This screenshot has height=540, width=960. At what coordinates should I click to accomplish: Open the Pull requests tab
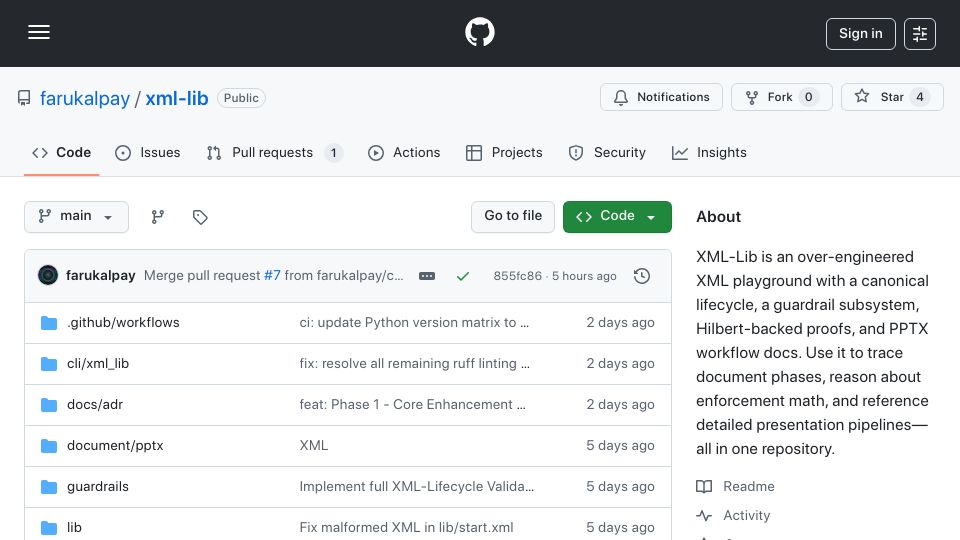[x=274, y=152]
